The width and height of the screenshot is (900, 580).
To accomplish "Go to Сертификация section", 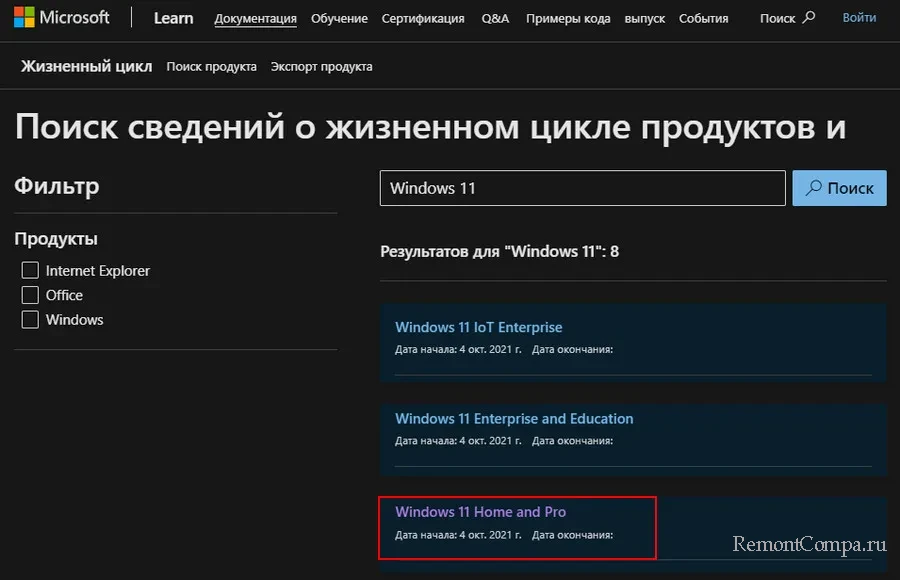I will click(424, 19).
